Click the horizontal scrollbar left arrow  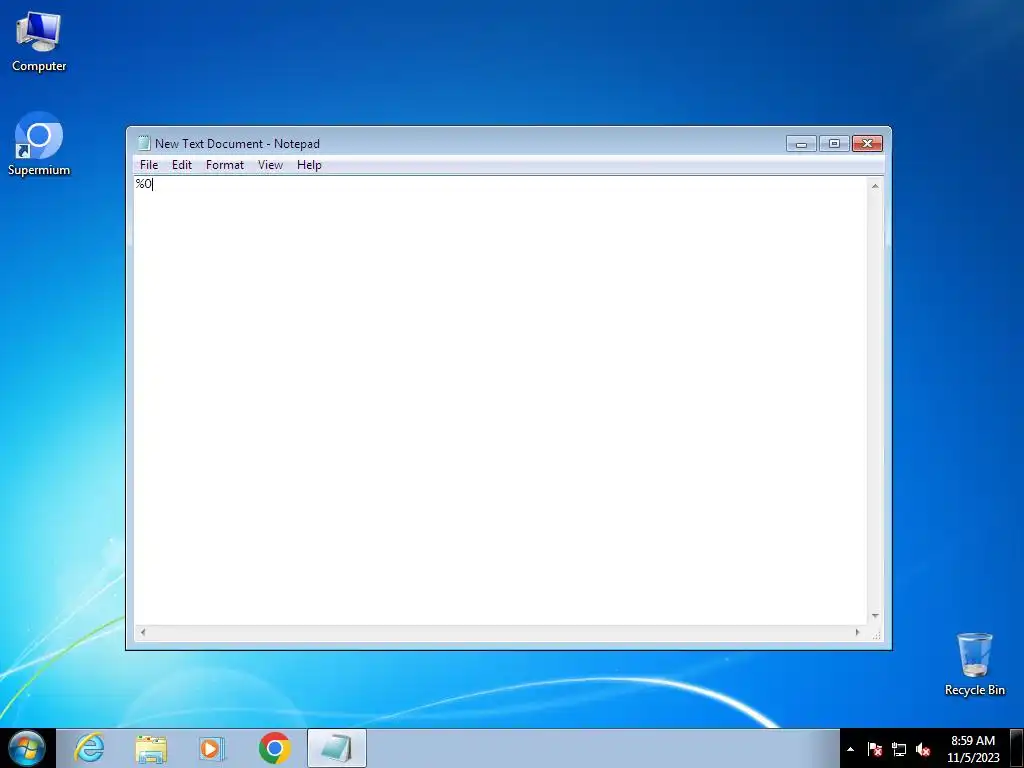(143, 632)
